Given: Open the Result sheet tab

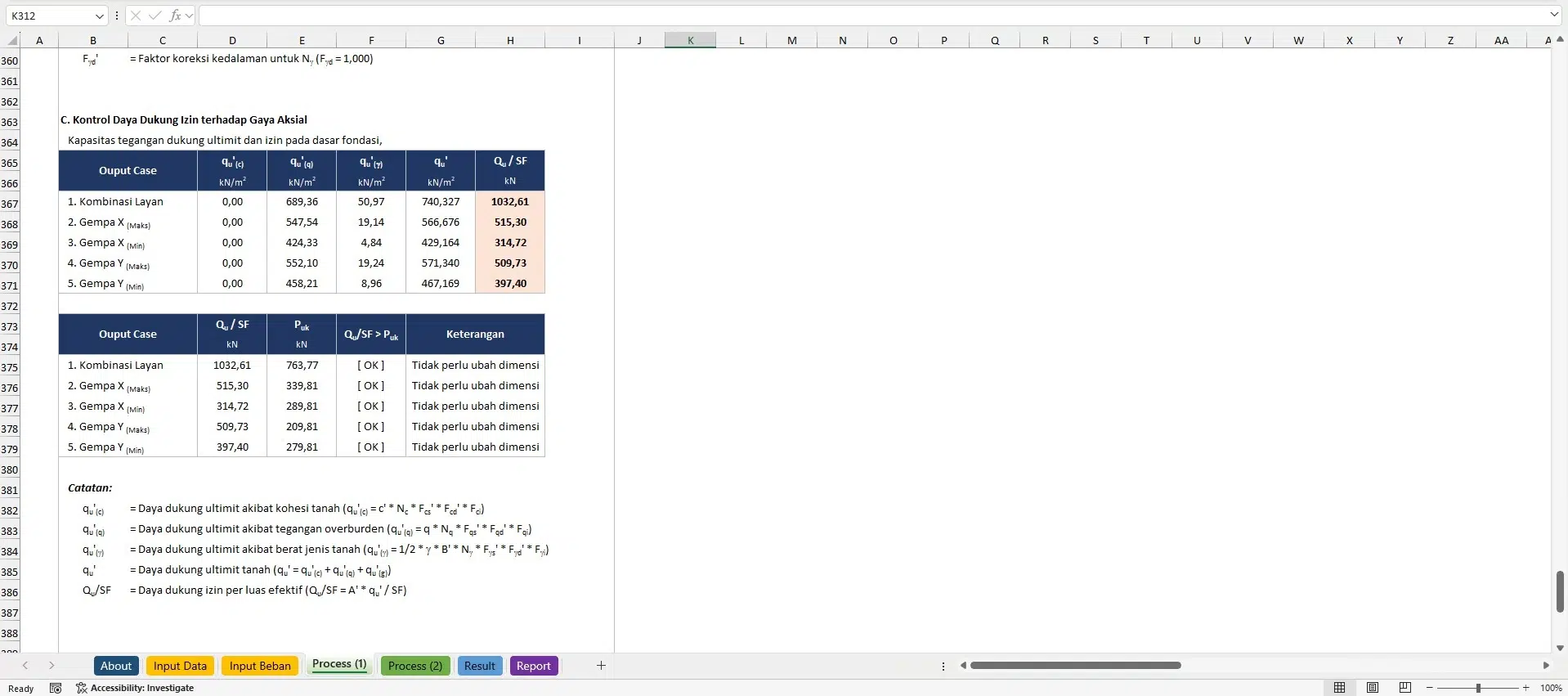Looking at the screenshot, I should [x=479, y=666].
